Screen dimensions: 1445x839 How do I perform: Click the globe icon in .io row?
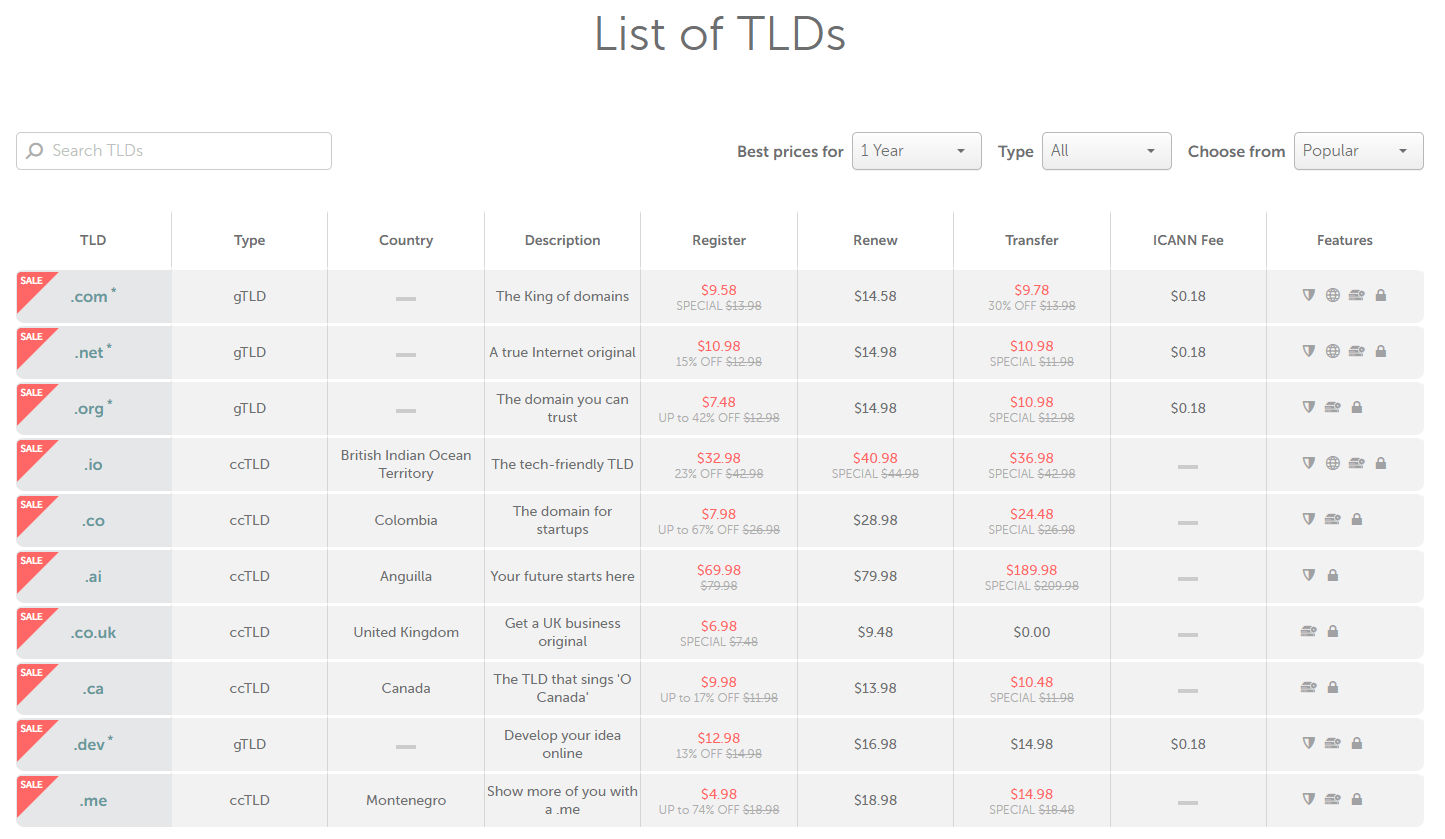pyautogui.click(x=1333, y=463)
